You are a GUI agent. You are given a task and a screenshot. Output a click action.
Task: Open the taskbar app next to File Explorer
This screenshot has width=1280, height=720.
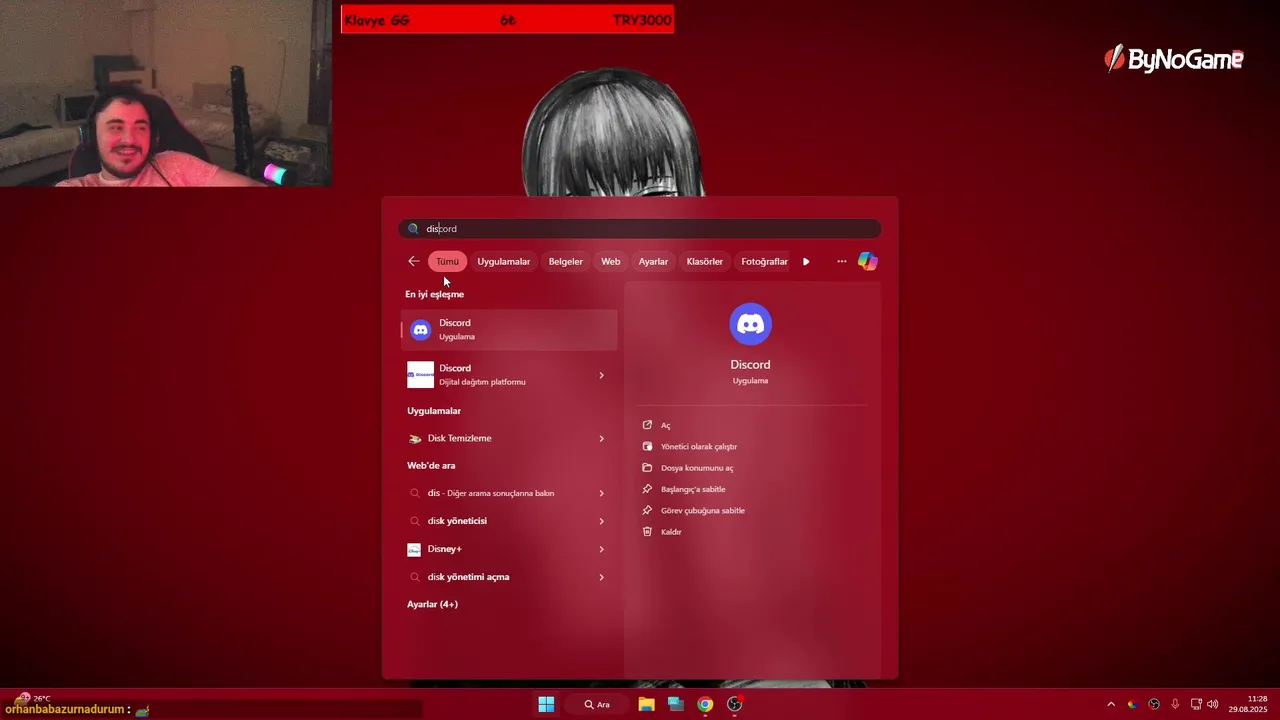click(676, 704)
